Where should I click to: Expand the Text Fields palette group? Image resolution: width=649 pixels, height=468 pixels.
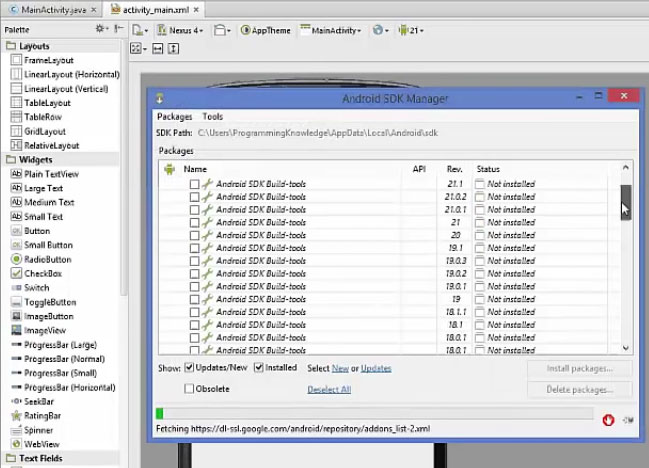11,458
